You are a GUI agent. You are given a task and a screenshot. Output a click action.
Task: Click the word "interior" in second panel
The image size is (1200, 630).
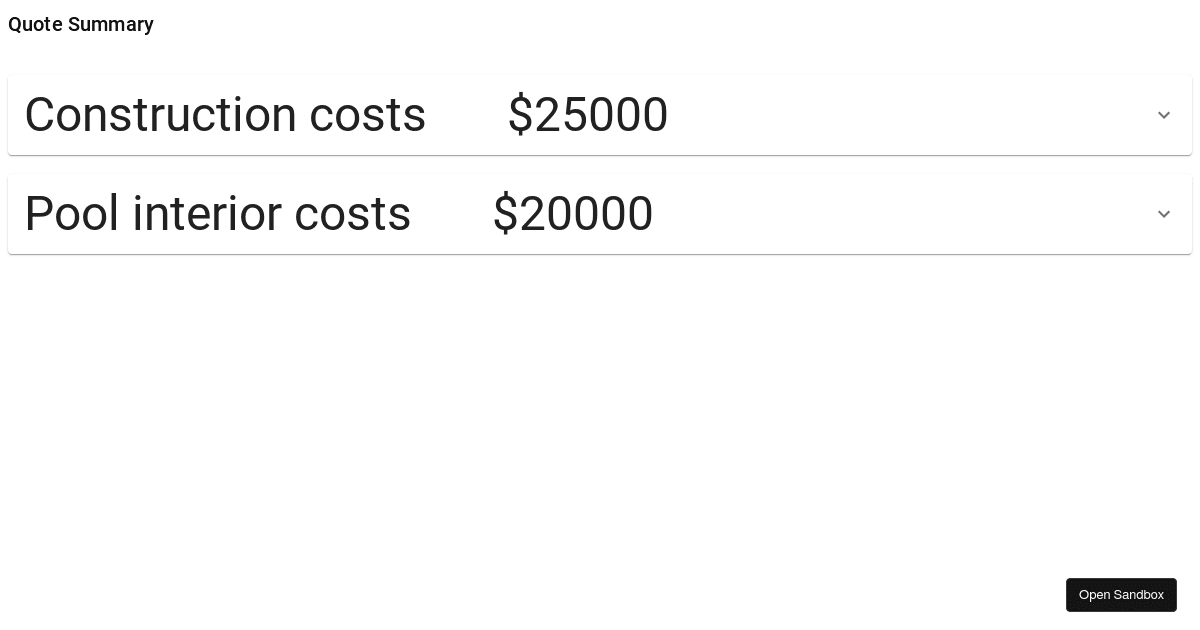pyautogui.click(x=207, y=215)
